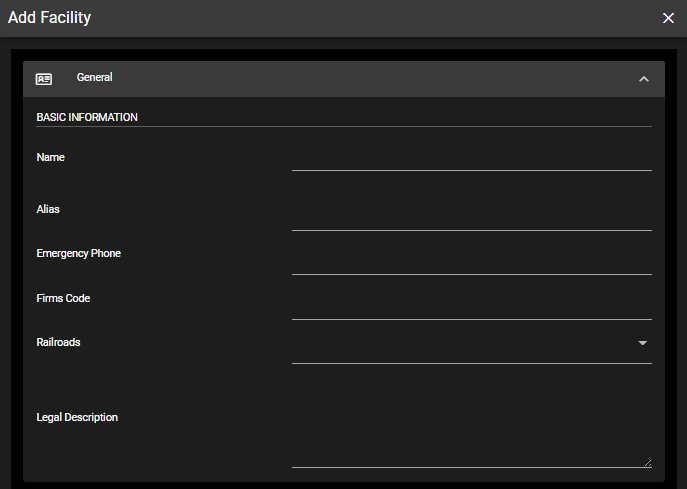
Task: Click the Legal Description resize handle
Action: 648,463
